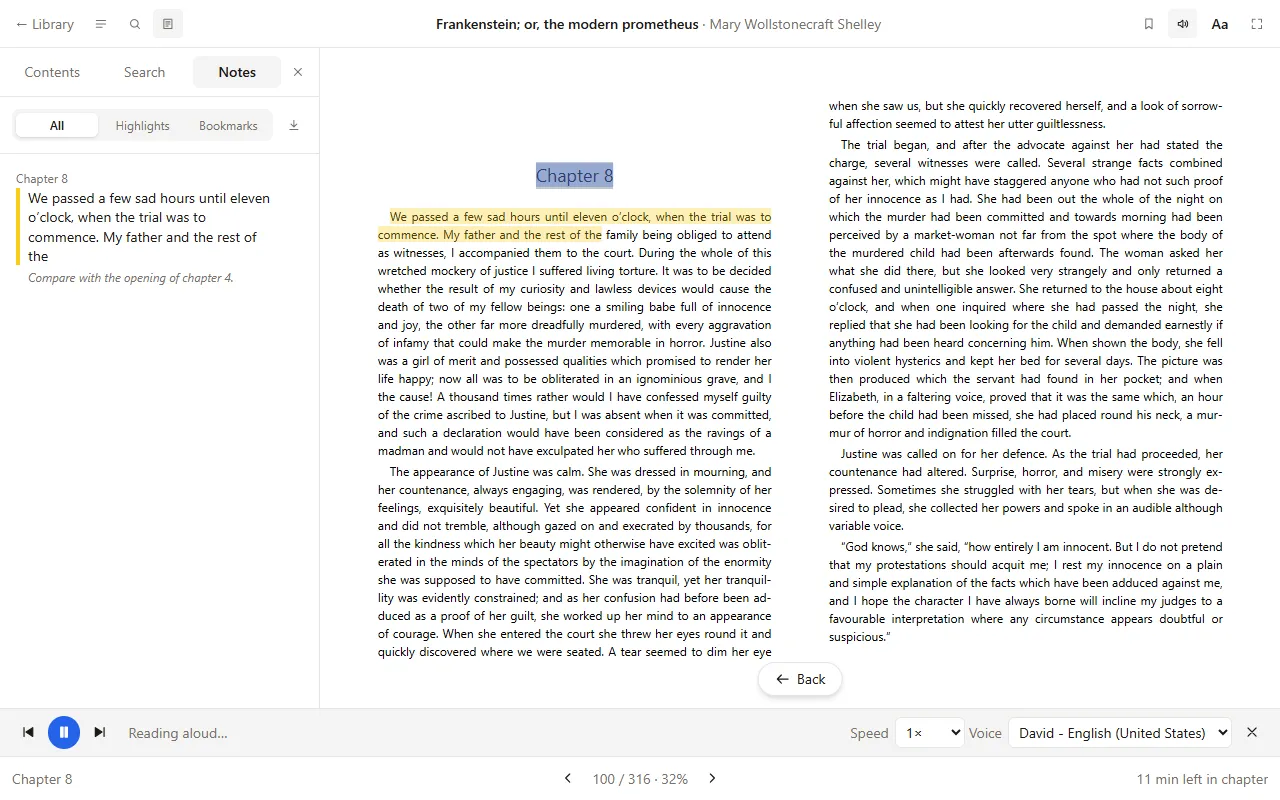Select the Notes tab

click(x=237, y=72)
